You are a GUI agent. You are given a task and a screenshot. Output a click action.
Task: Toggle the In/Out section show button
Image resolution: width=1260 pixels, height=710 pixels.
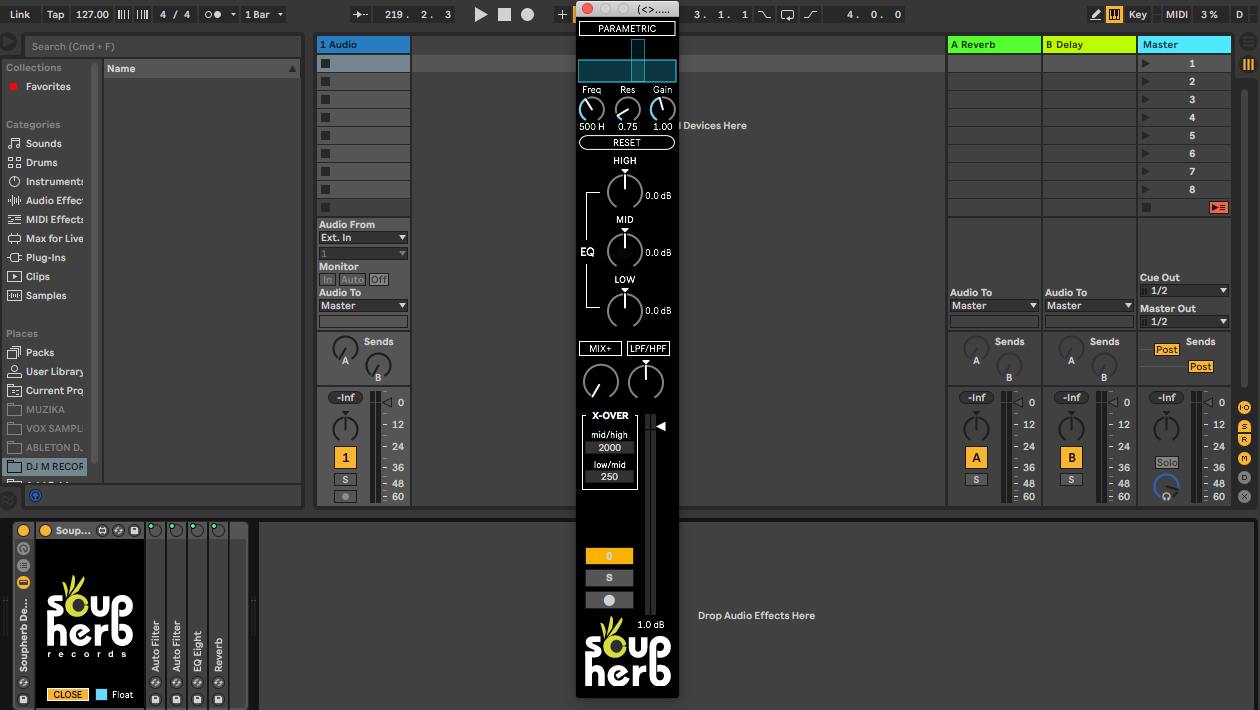[x=1245, y=408]
